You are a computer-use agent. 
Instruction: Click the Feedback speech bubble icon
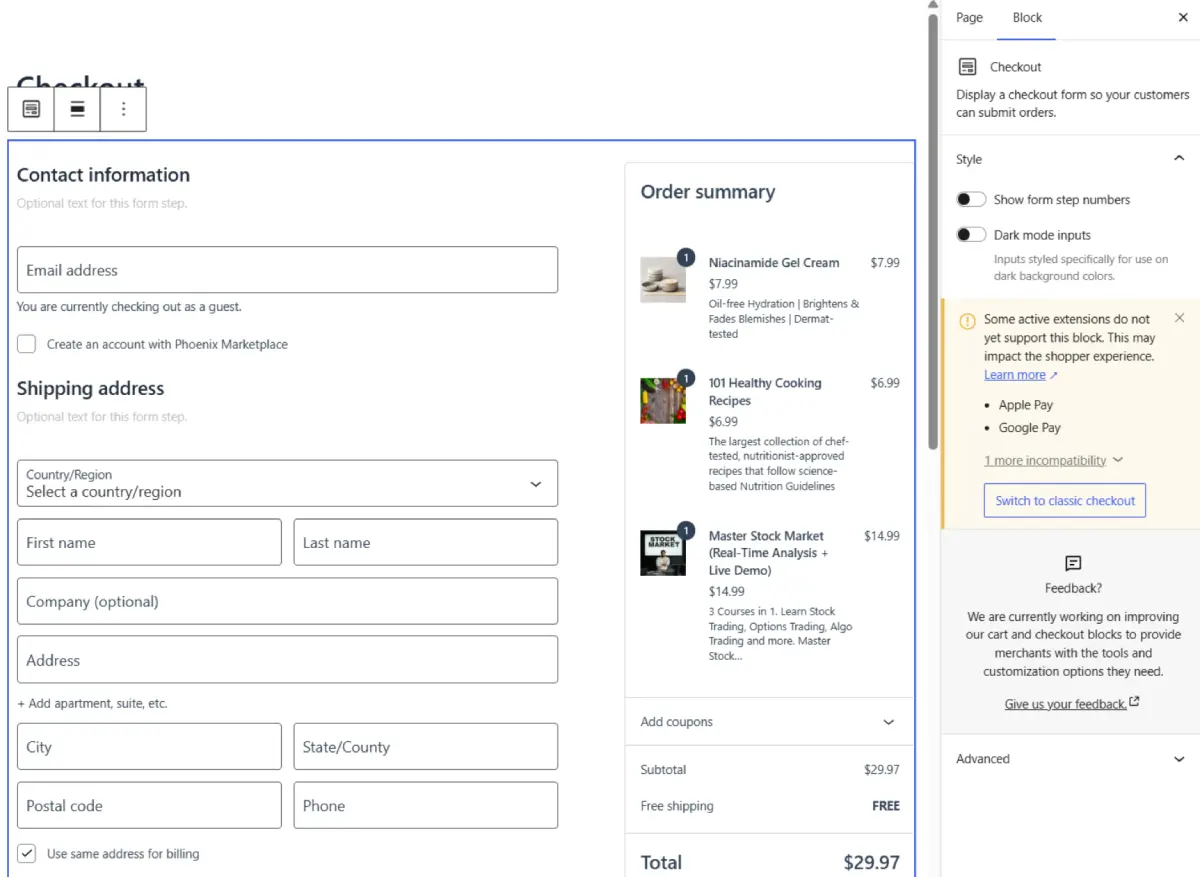[x=1073, y=563]
